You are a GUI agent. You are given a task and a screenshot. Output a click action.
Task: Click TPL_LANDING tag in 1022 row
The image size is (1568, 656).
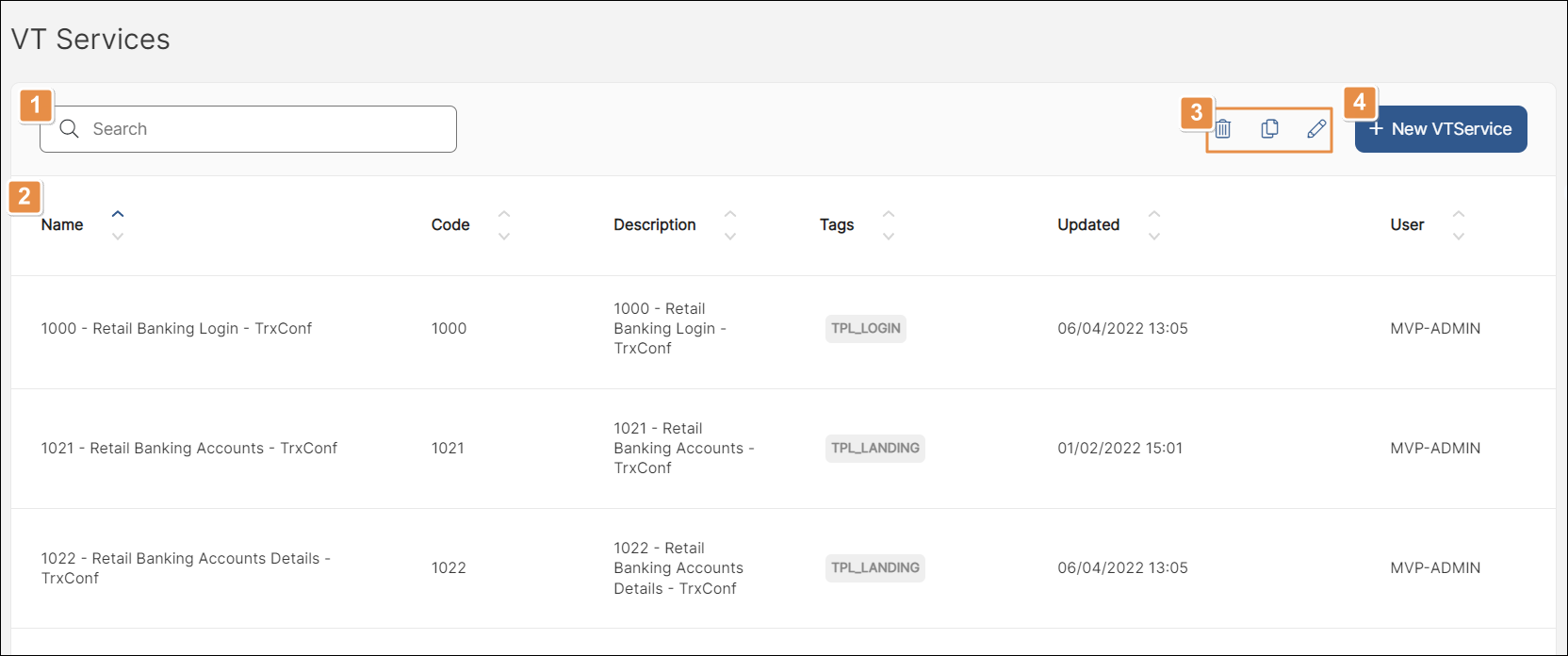875,568
